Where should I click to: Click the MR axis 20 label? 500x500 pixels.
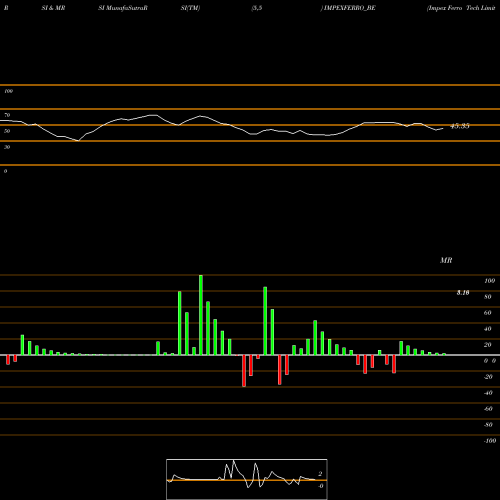488,345
